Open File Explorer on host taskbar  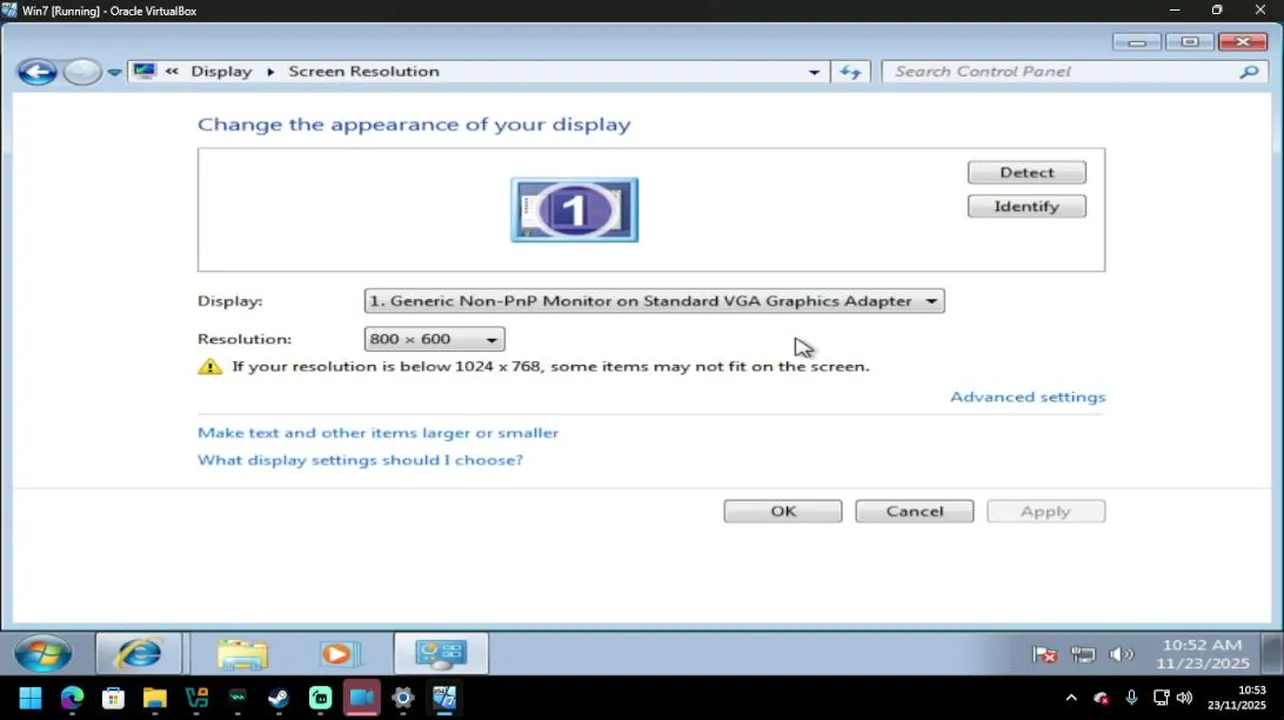154,697
